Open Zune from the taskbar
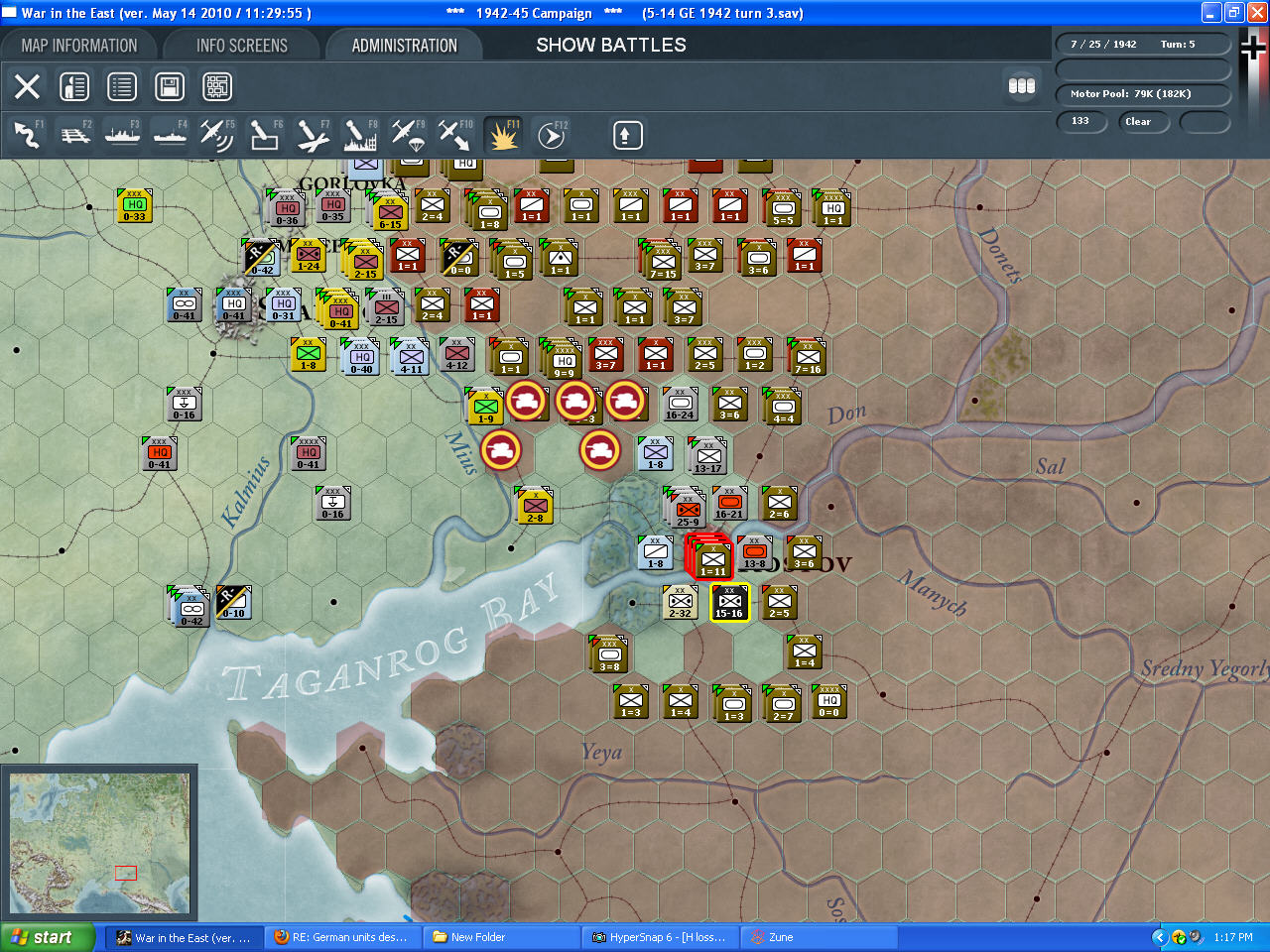The width and height of the screenshot is (1270, 952). click(x=819, y=937)
